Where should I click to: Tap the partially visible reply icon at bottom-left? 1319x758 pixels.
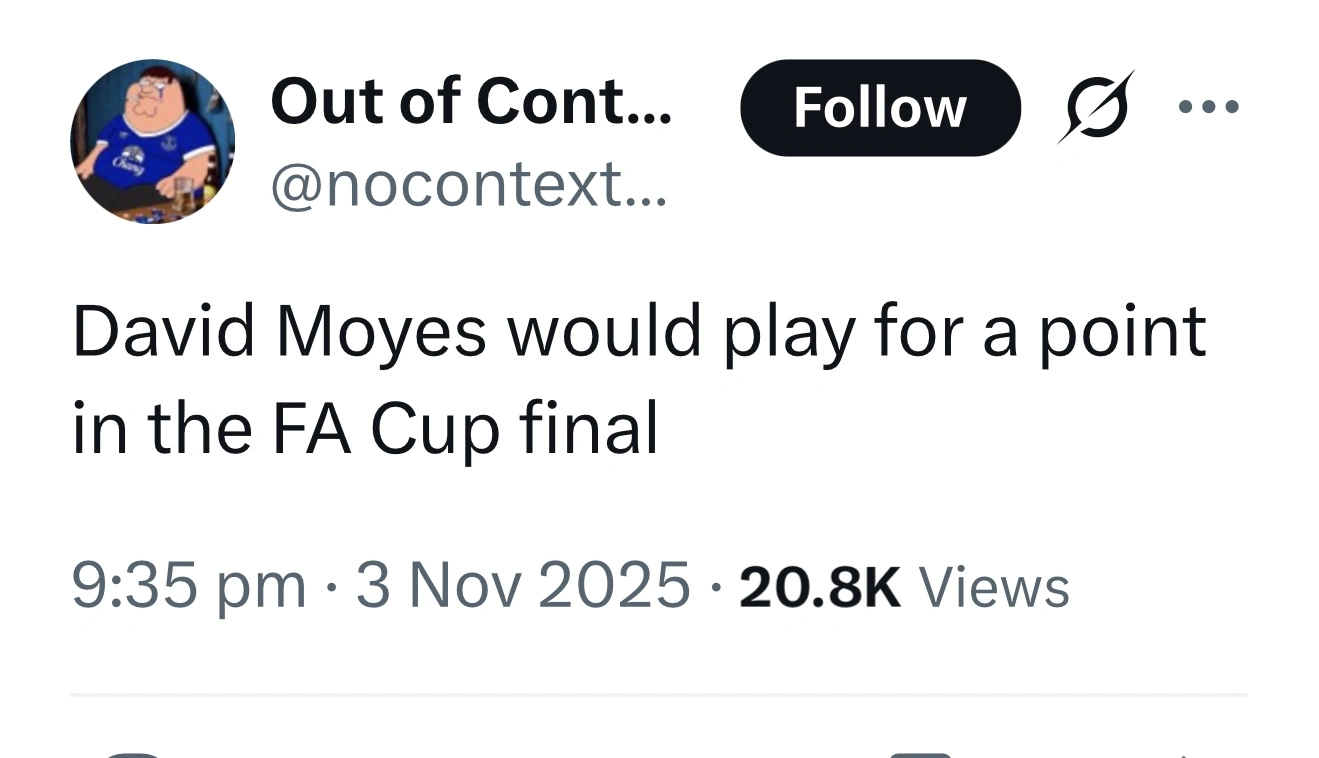(130, 752)
